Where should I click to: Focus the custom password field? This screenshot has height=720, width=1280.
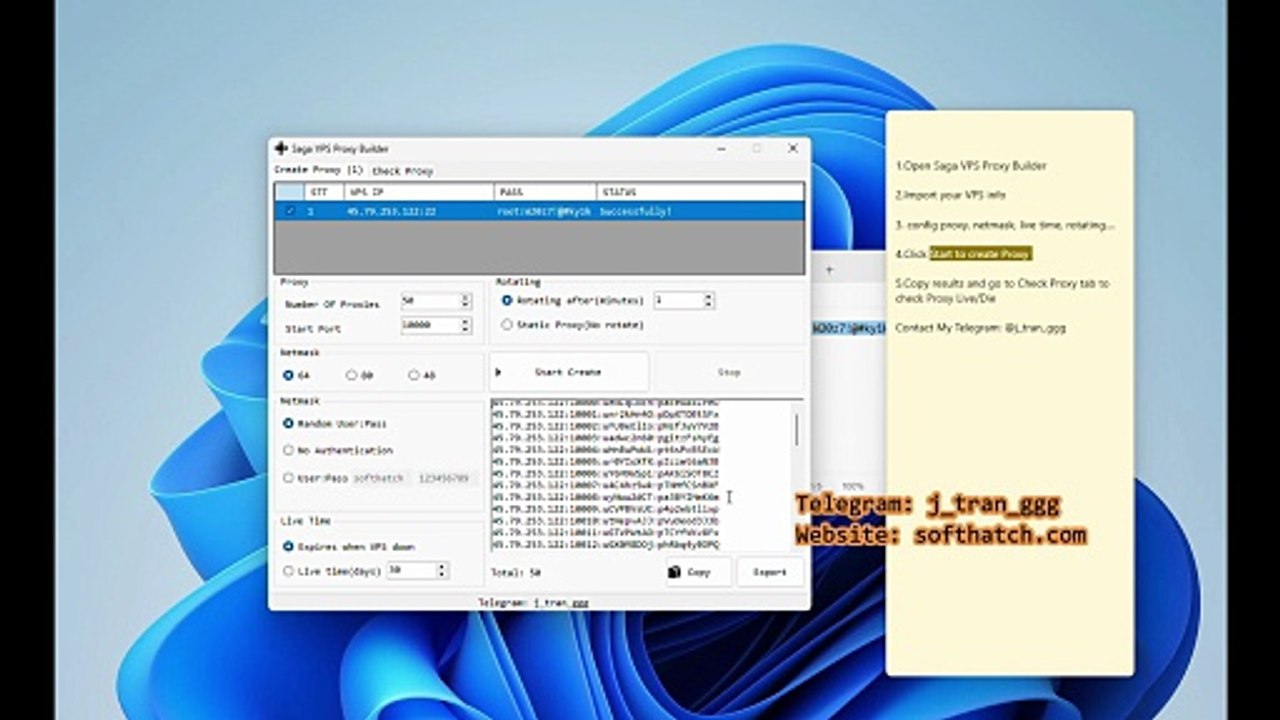pyautogui.click(x=443, y=478)
